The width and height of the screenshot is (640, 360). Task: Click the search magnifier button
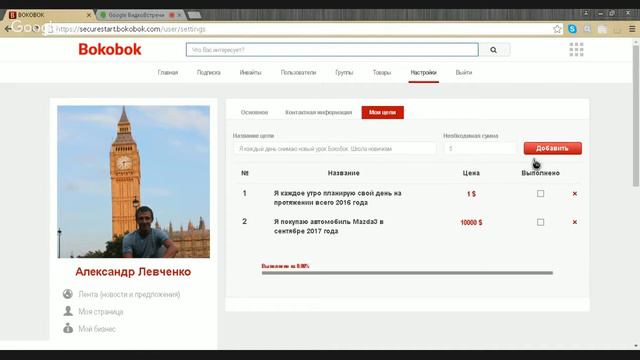pos(494,50)
